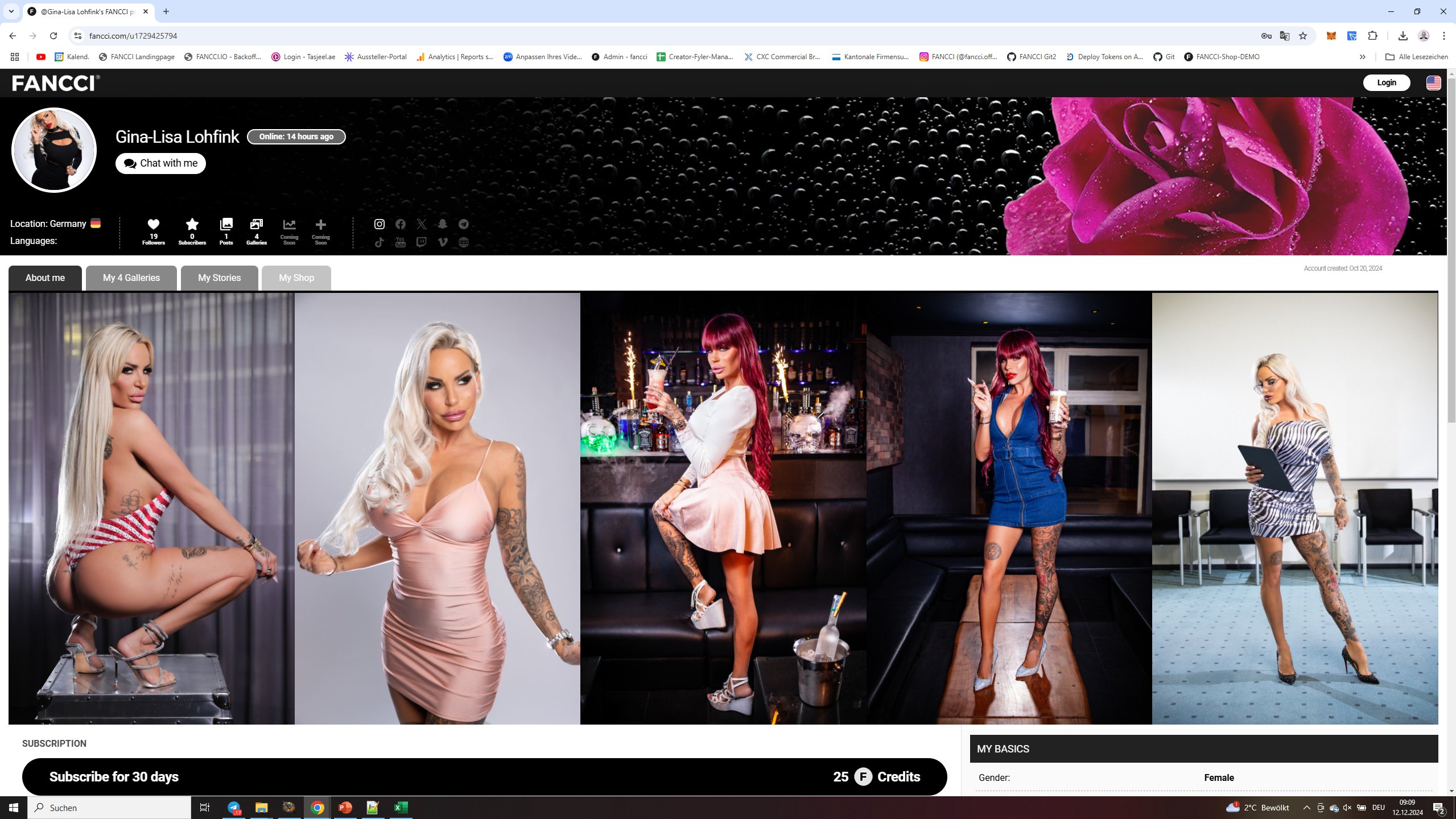Click the Login button
Screen dimensions: 1456x819
(x=1386, y=83)
